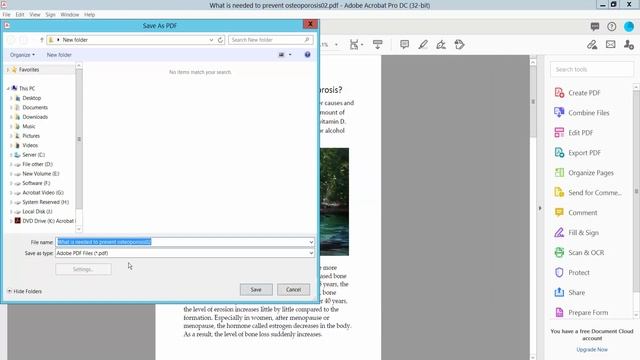Open the File name history dropdown
The width and height of the screenshot is (640, 360).
(x=311, y=242)
